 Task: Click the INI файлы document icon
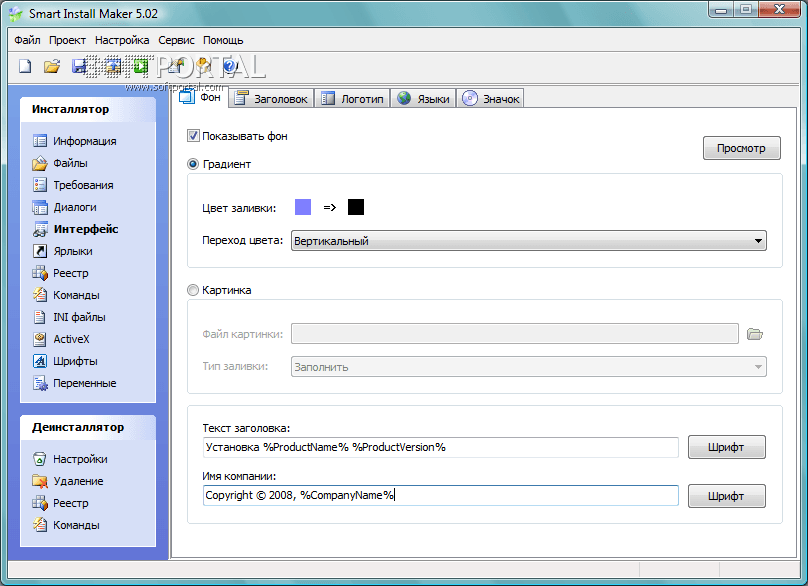[40, 317]
